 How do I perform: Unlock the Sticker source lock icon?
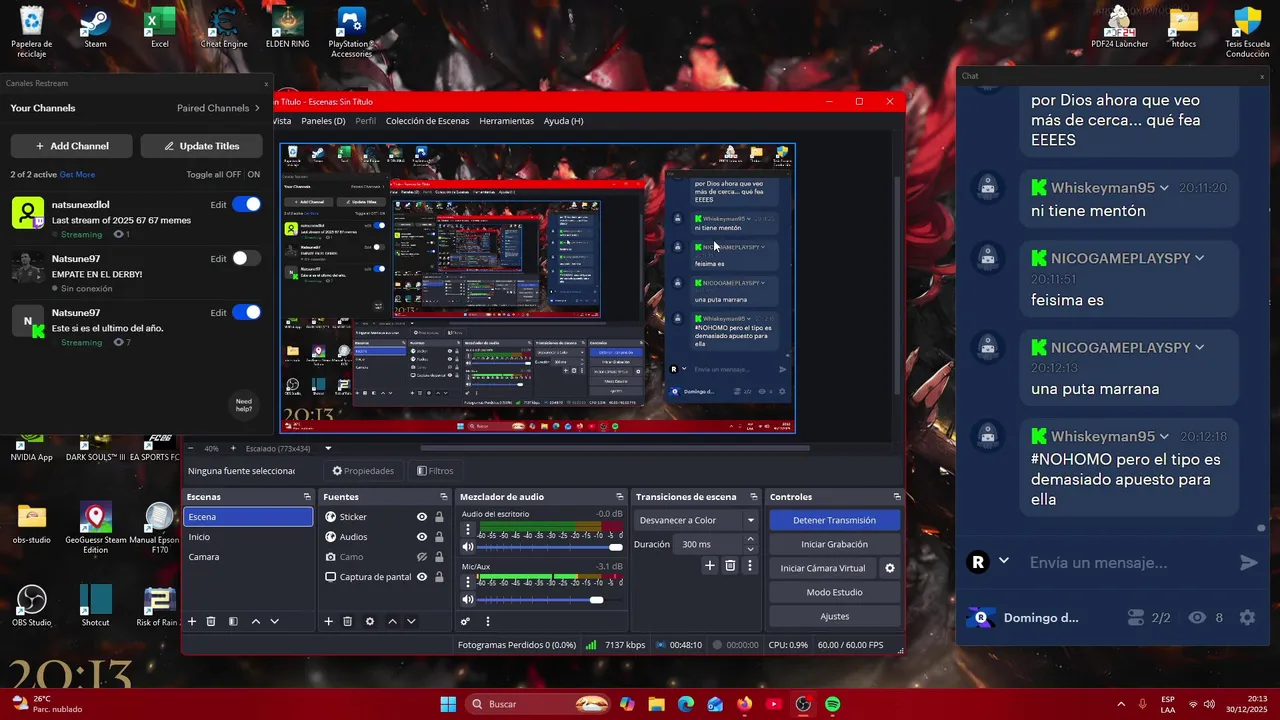pos(439,517)
